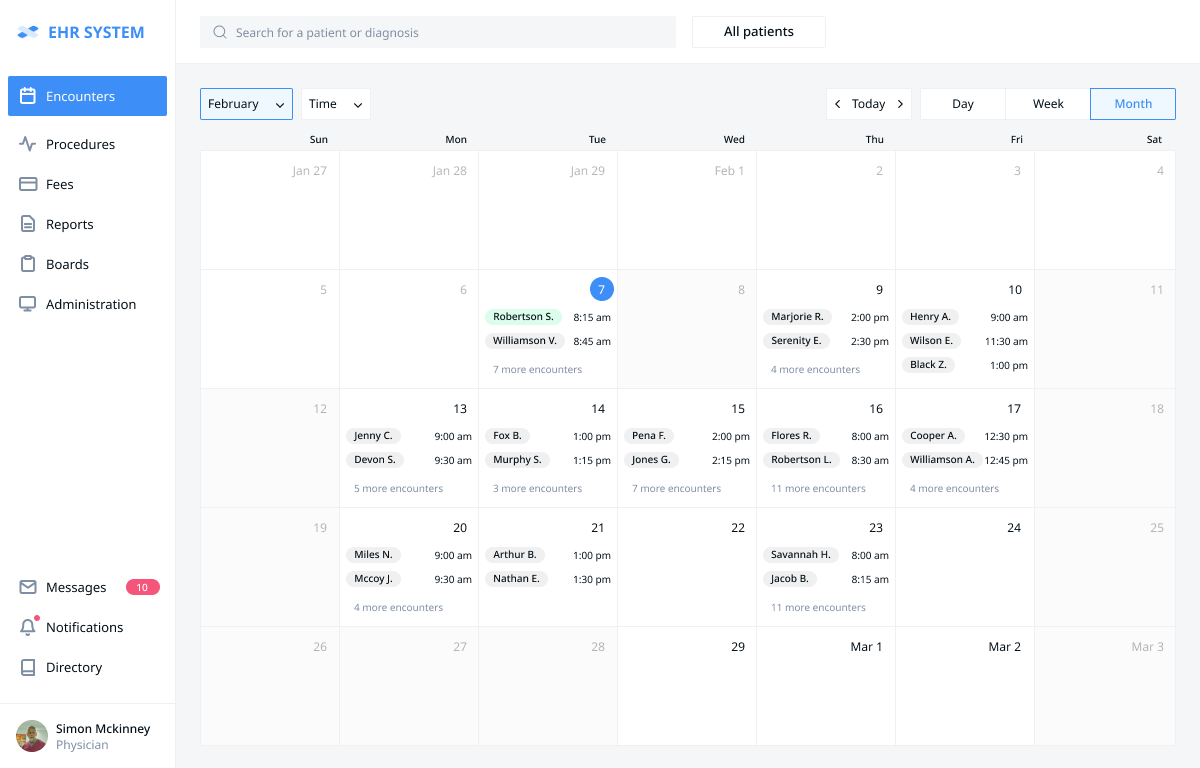The width and height of the screenshot is (1200, 768).
Task: Go to next period with right chevron
Action: [x=900, y=104]
